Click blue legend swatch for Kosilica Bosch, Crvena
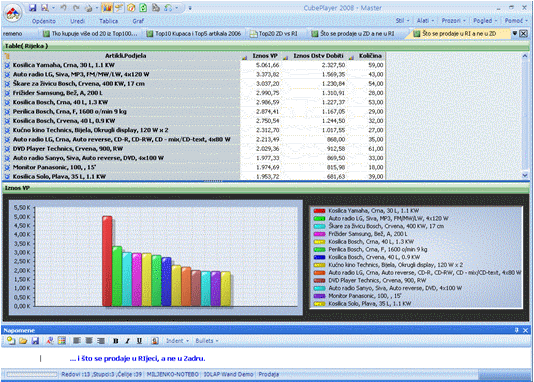Screen dimensions: 534x382 319,257
